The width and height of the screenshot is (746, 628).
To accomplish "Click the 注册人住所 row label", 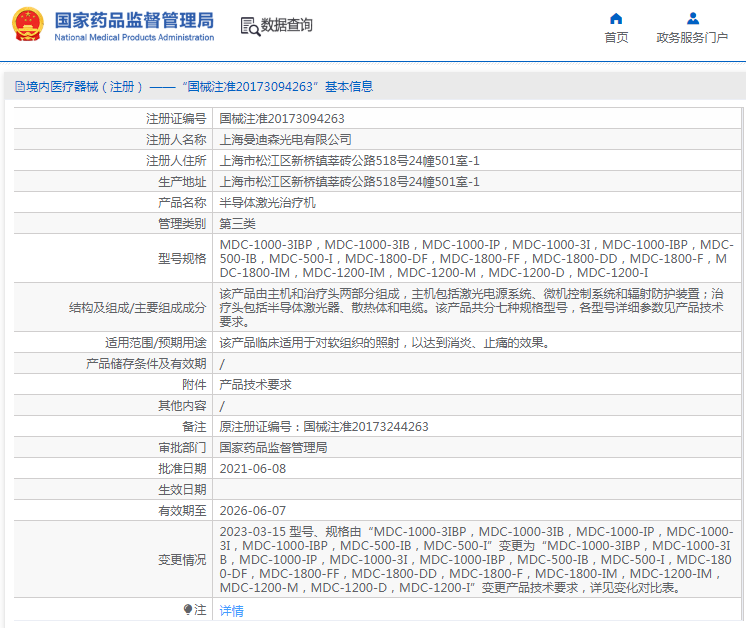I will tap(176, 161).
